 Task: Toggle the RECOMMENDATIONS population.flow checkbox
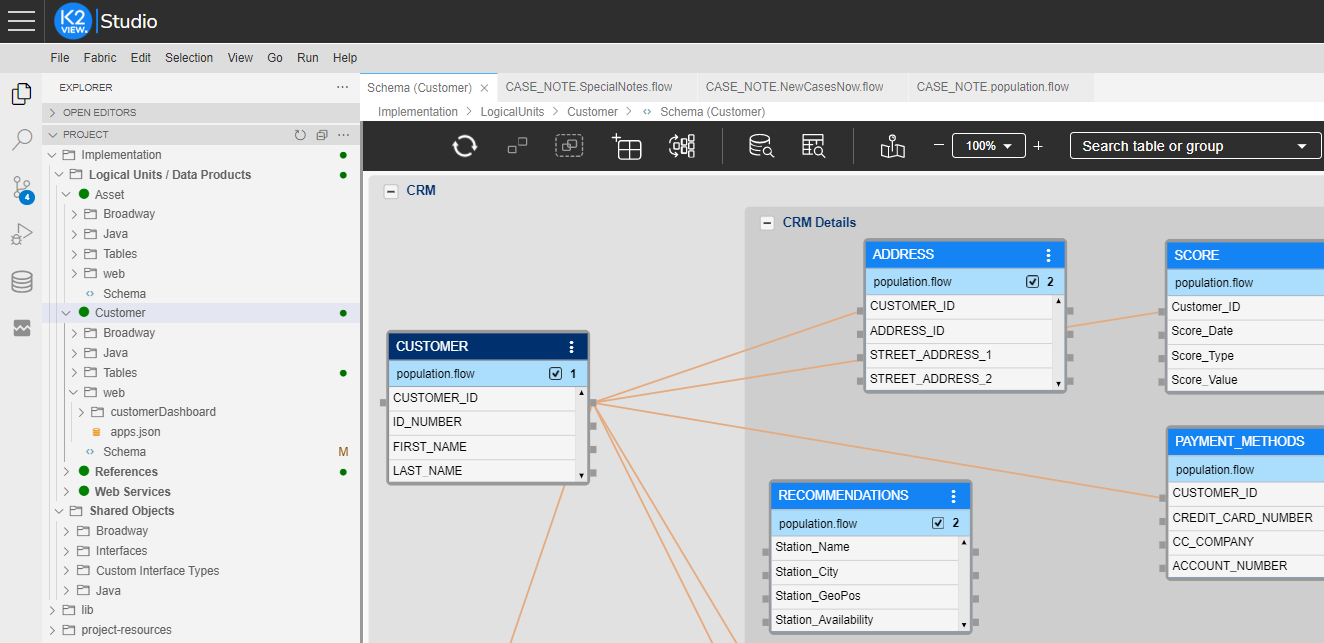pos(937,523)
